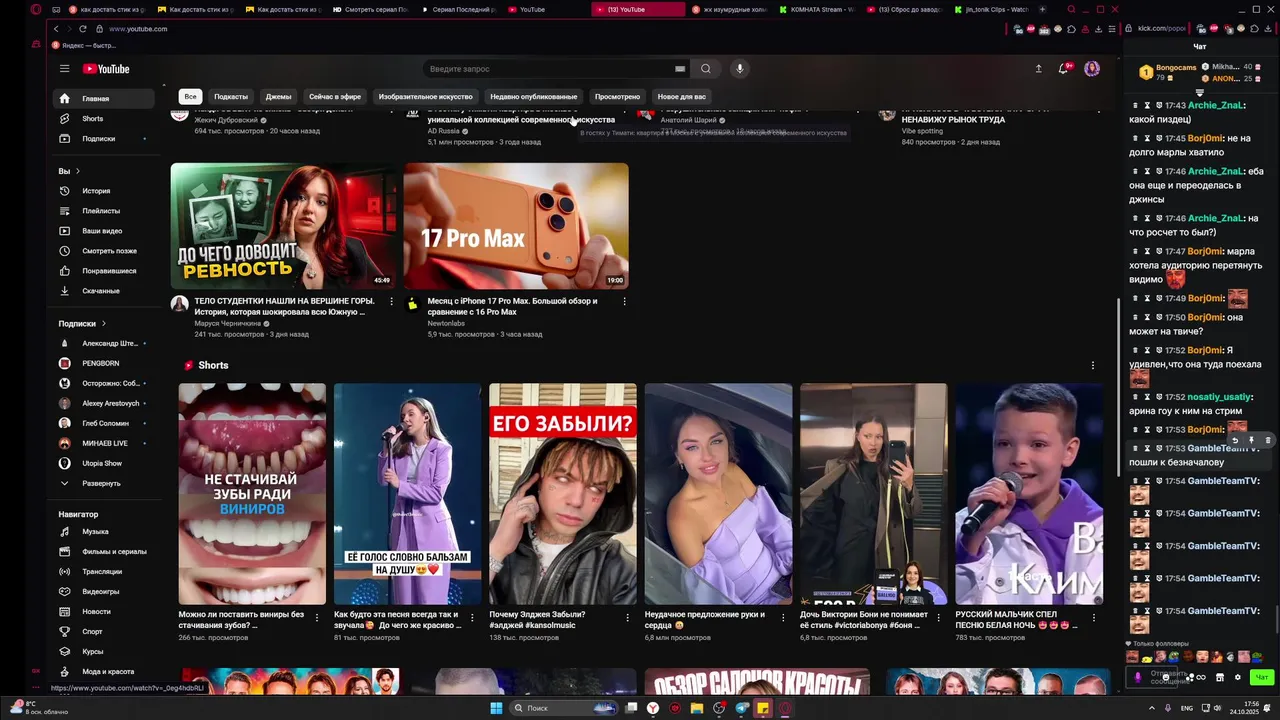
Task: Expand the Вы section chevron
Action: tap(79, 171)
